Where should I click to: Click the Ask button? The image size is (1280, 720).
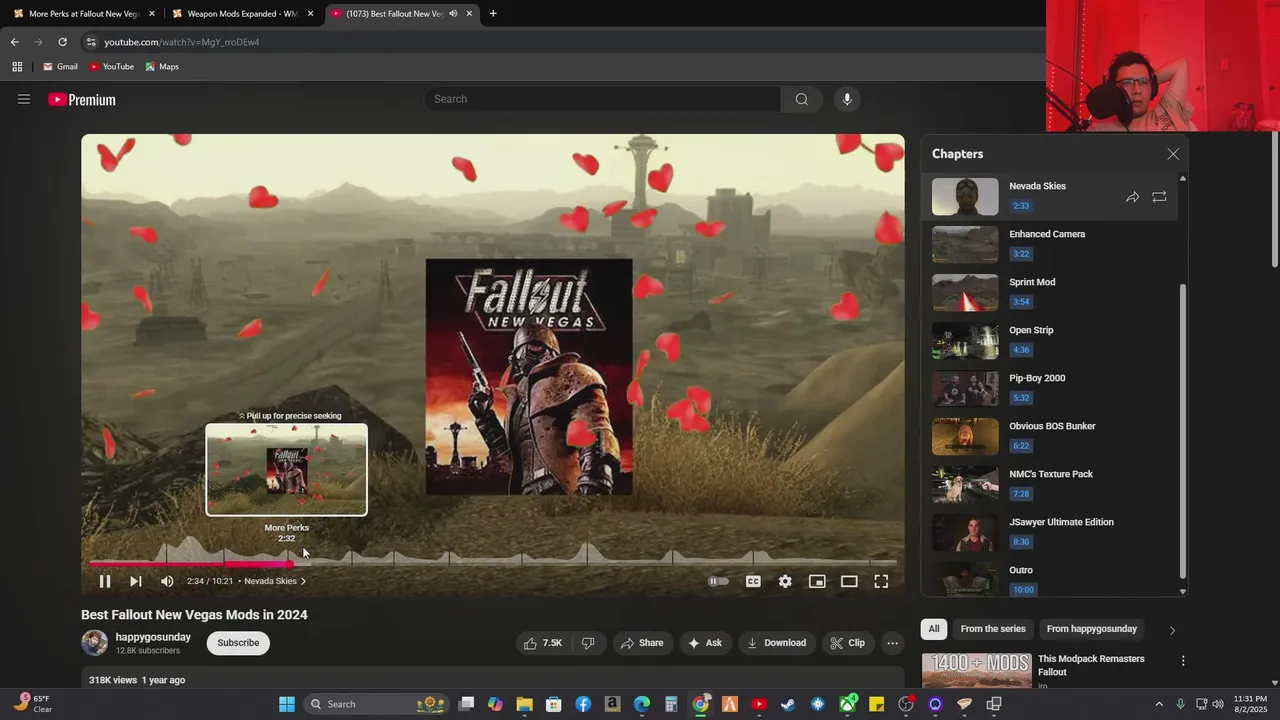point(705,643)
